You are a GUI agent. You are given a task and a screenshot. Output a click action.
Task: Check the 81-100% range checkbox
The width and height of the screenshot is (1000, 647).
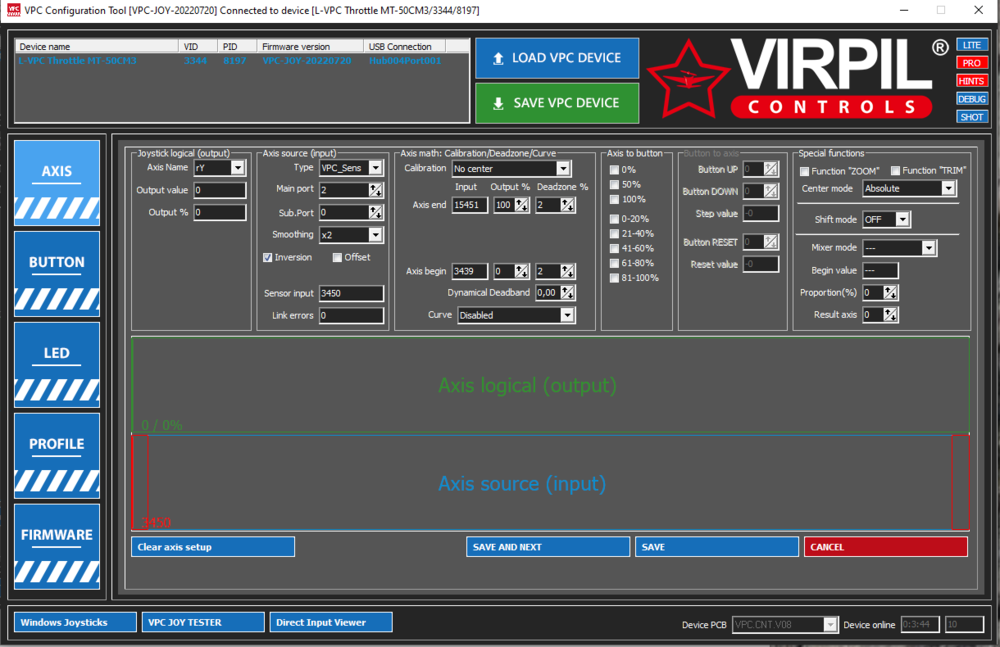click(614, 278)
